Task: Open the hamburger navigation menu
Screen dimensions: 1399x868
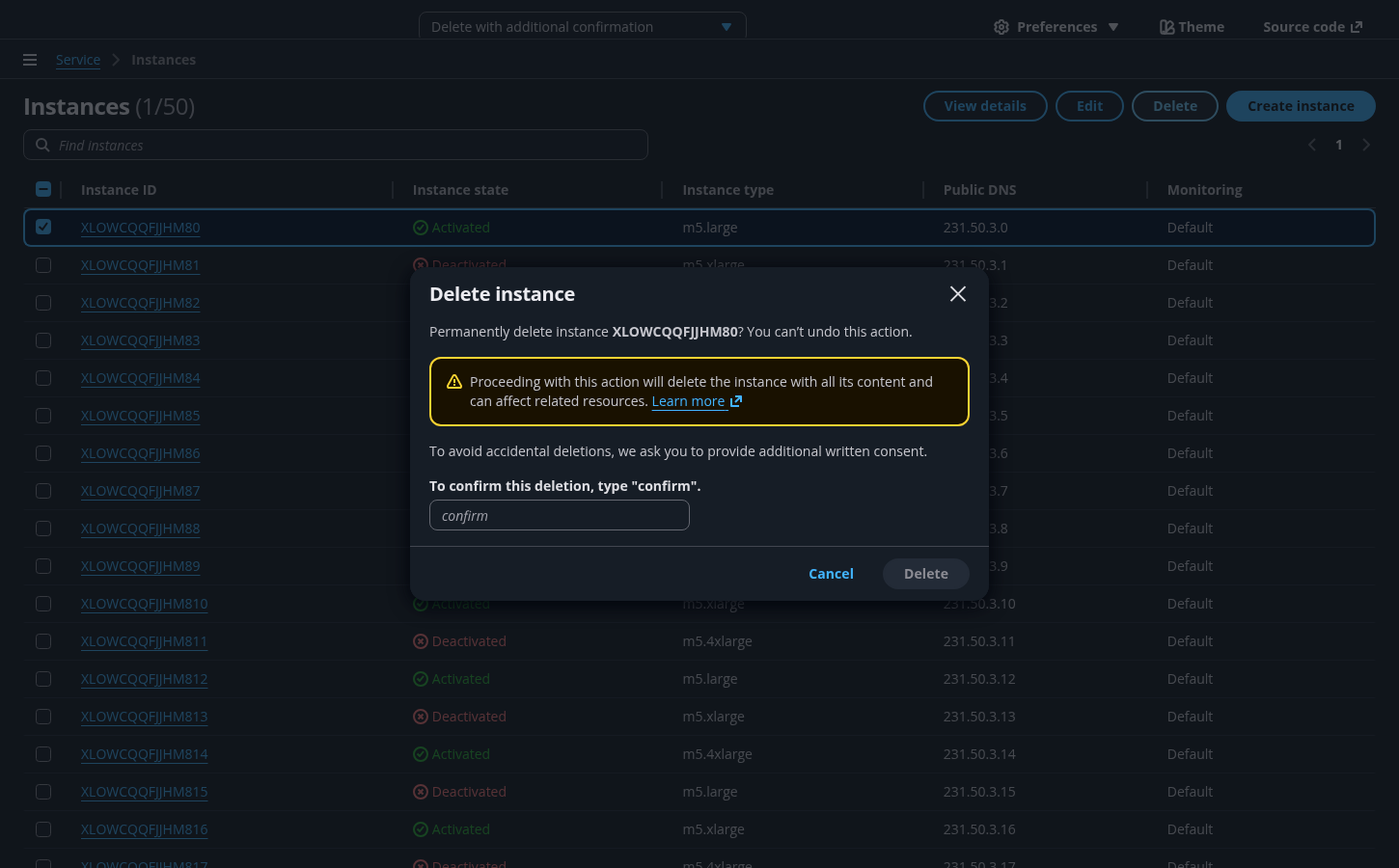Action: click(30, 60)
